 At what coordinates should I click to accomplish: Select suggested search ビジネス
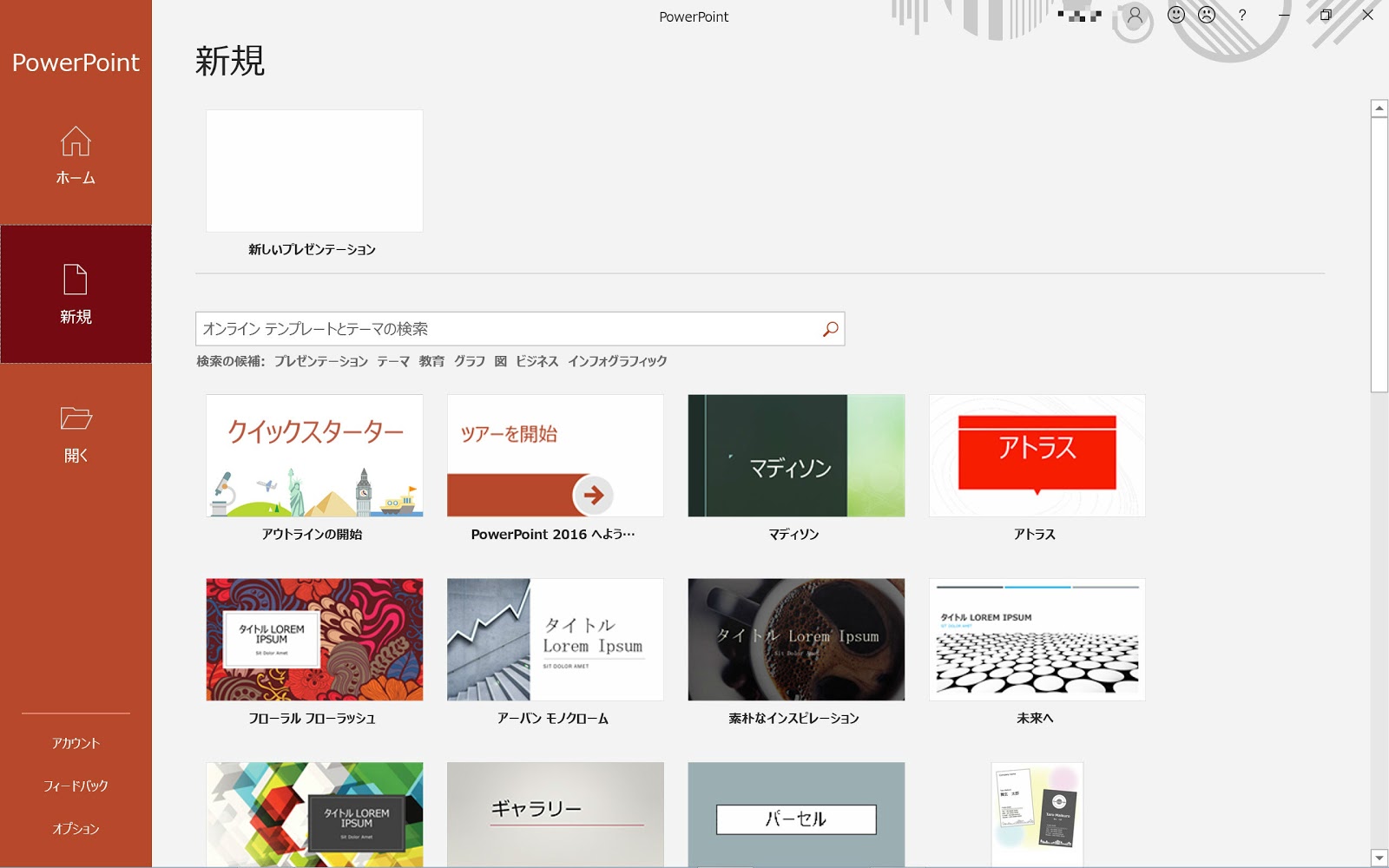coord(537,361)
